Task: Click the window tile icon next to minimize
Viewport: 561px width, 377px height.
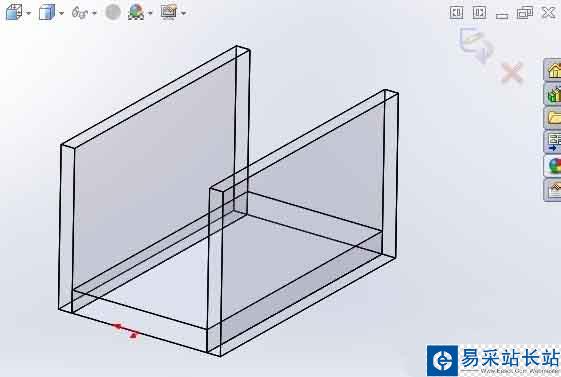Action: click(x=479, y=13)
